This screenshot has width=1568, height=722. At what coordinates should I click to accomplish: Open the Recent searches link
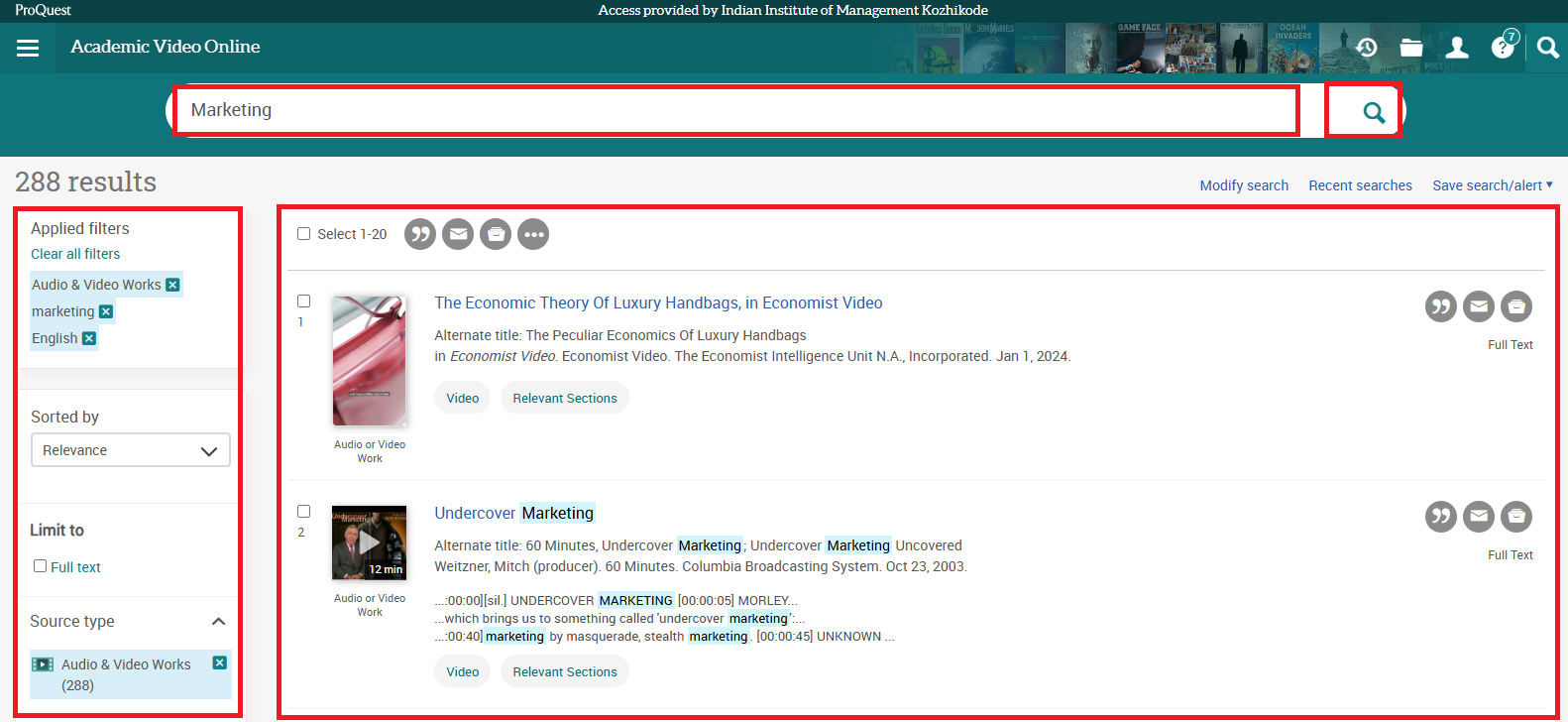tap(1360, 185)
